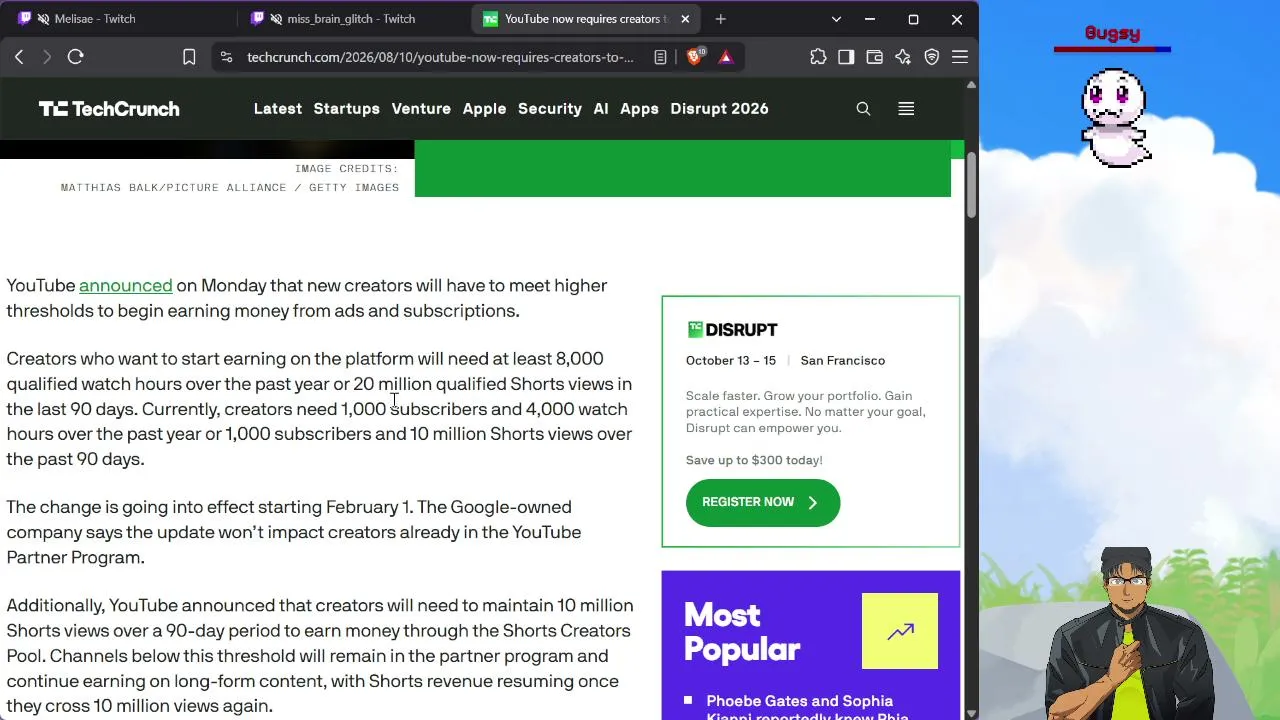Open the Brave VPN shield button
Image resolution: width=1280 pixels, height=720 pixels.
(x=932, y=57)
